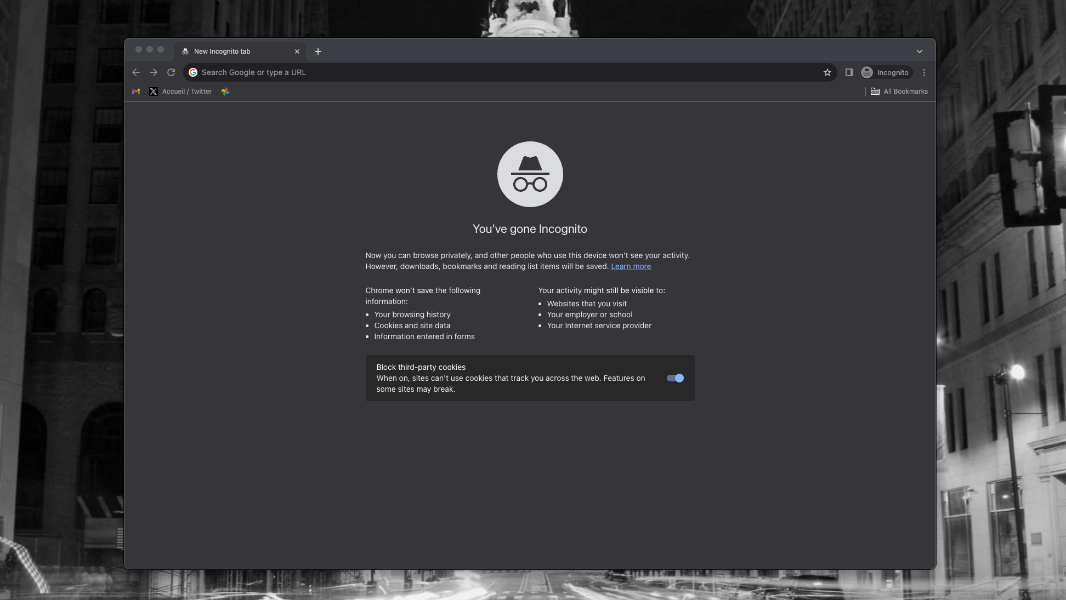Click the Incognito spy logo graphic
1066x600 pixels.
point(529,173)
